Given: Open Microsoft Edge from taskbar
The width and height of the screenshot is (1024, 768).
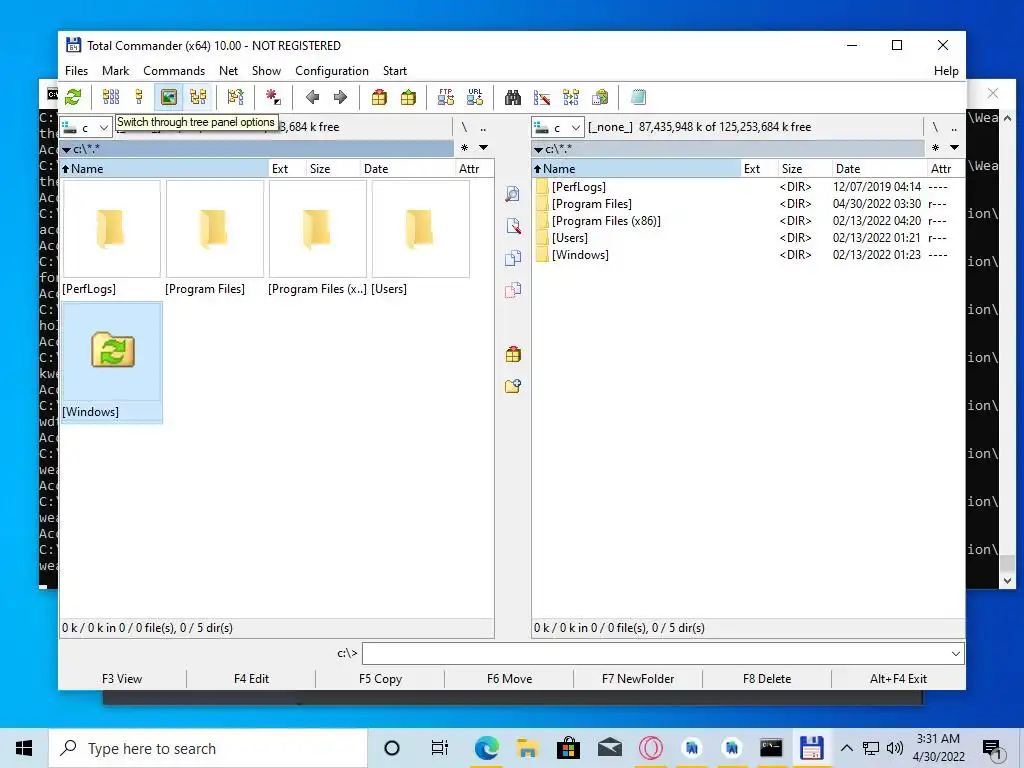Looking at the screenshot, I should (487, 748).
